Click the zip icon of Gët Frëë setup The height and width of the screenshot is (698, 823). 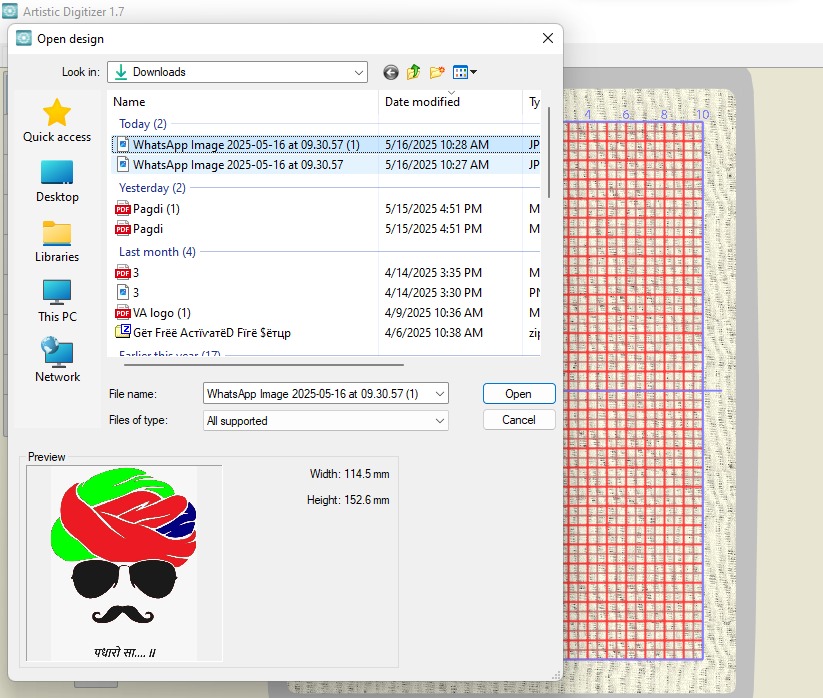pos(122,332)
